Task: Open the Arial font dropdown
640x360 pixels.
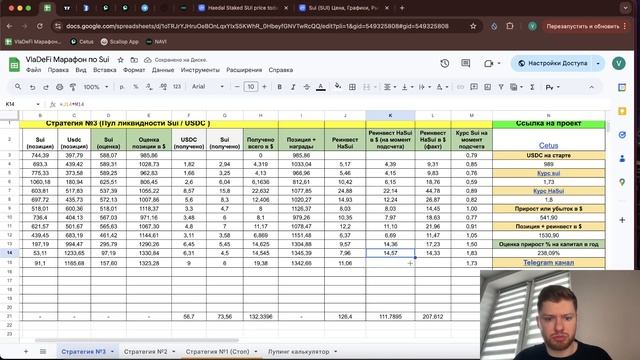Action: (x=208, y=87)
